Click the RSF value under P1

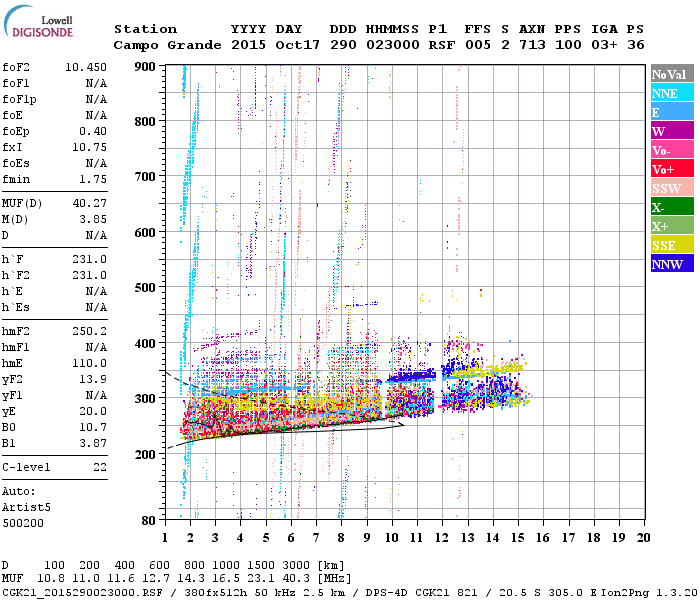point(442,45)
